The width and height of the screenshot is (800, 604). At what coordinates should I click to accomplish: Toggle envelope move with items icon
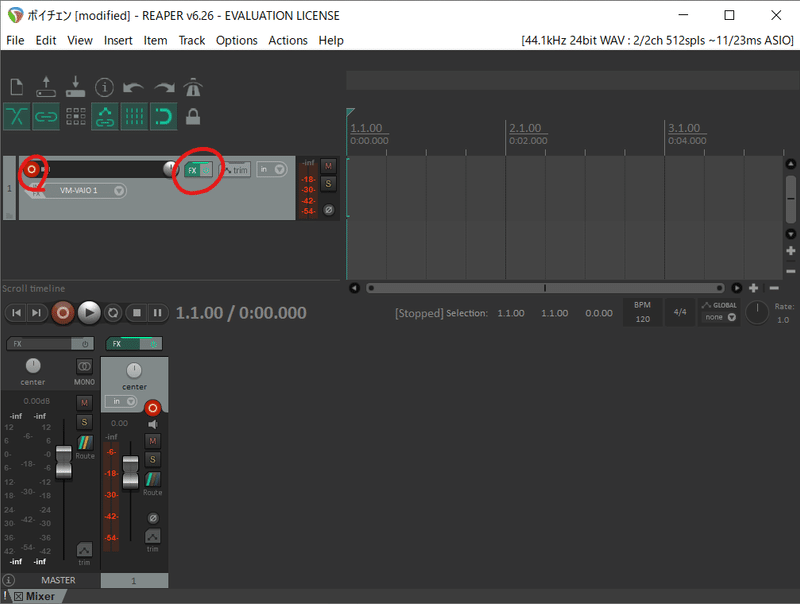(105, 116)
